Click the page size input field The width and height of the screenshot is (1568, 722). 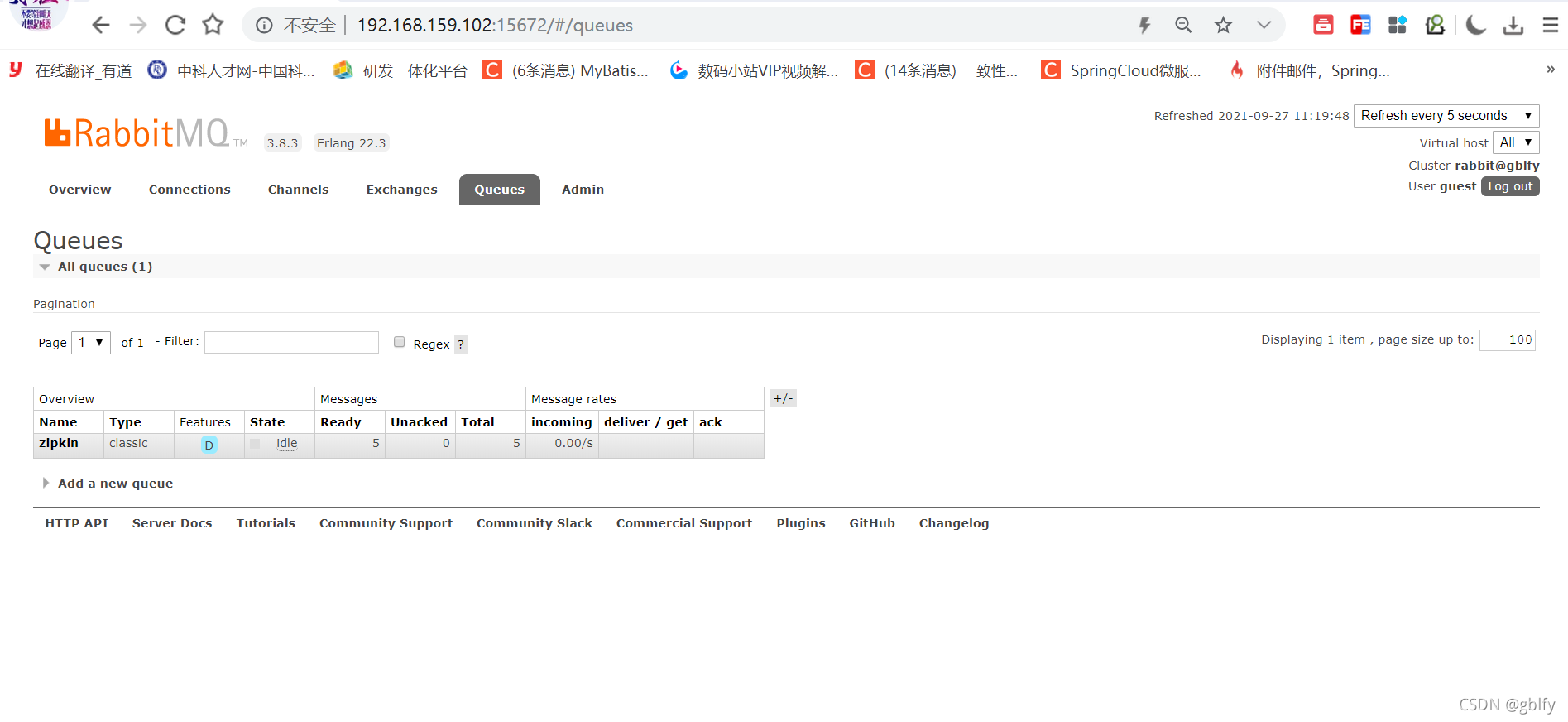coord(1508,339)
